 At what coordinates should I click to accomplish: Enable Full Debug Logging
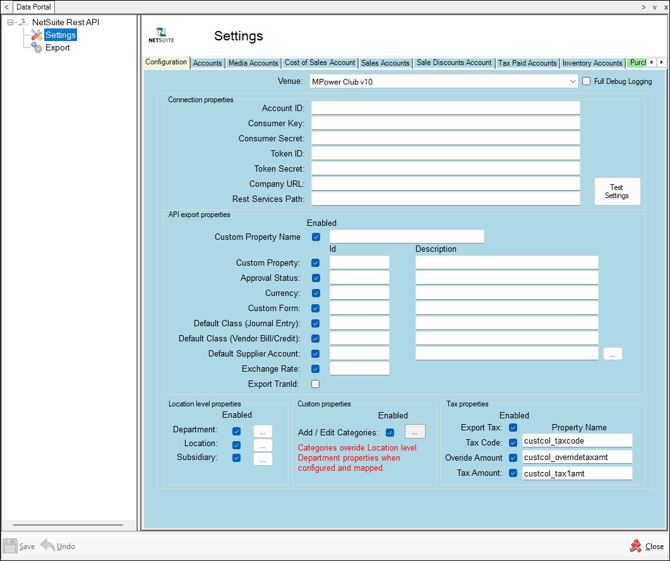(587, 81)
